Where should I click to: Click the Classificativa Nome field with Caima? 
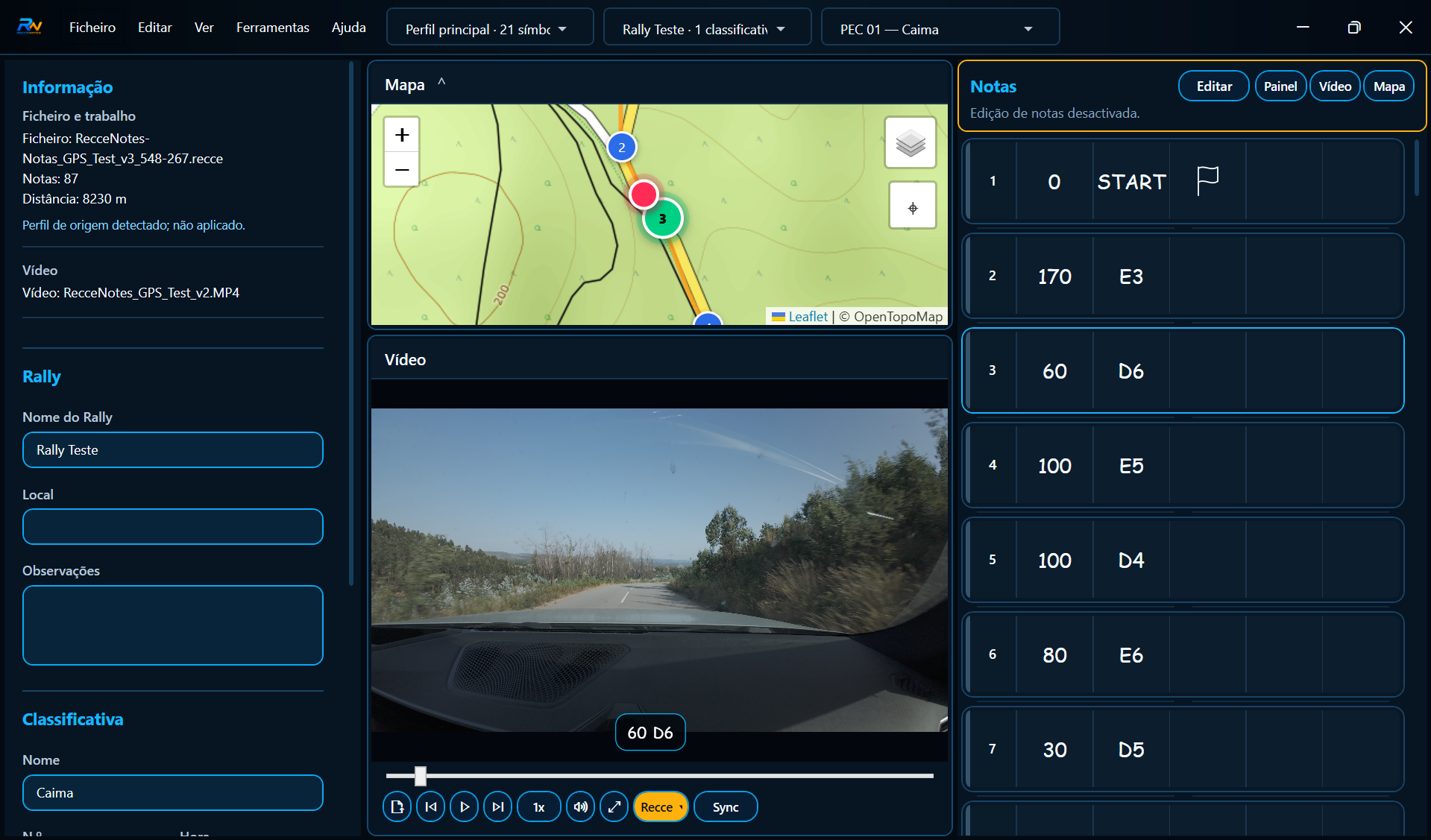[173, 793]
